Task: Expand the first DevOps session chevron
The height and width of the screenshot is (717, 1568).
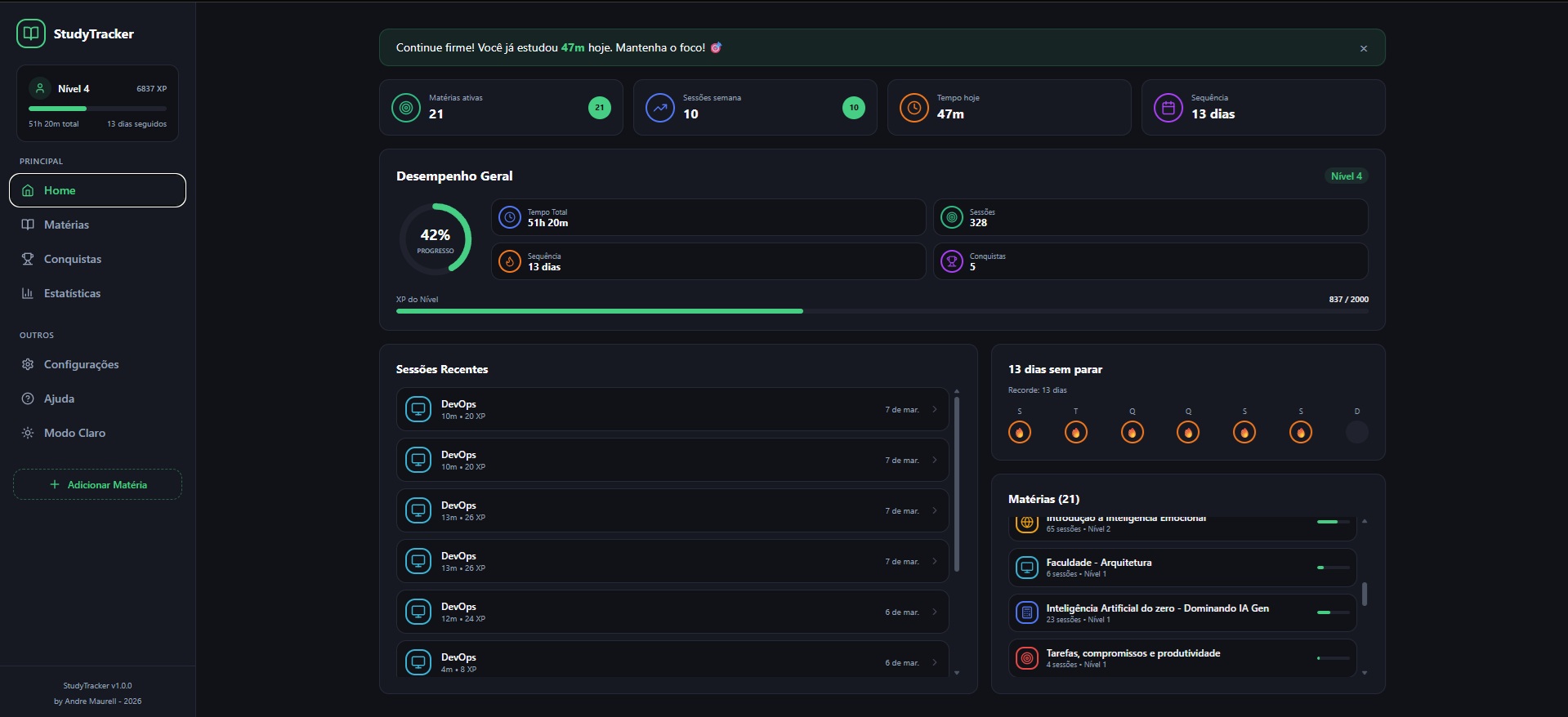Action: coord(935,410)
